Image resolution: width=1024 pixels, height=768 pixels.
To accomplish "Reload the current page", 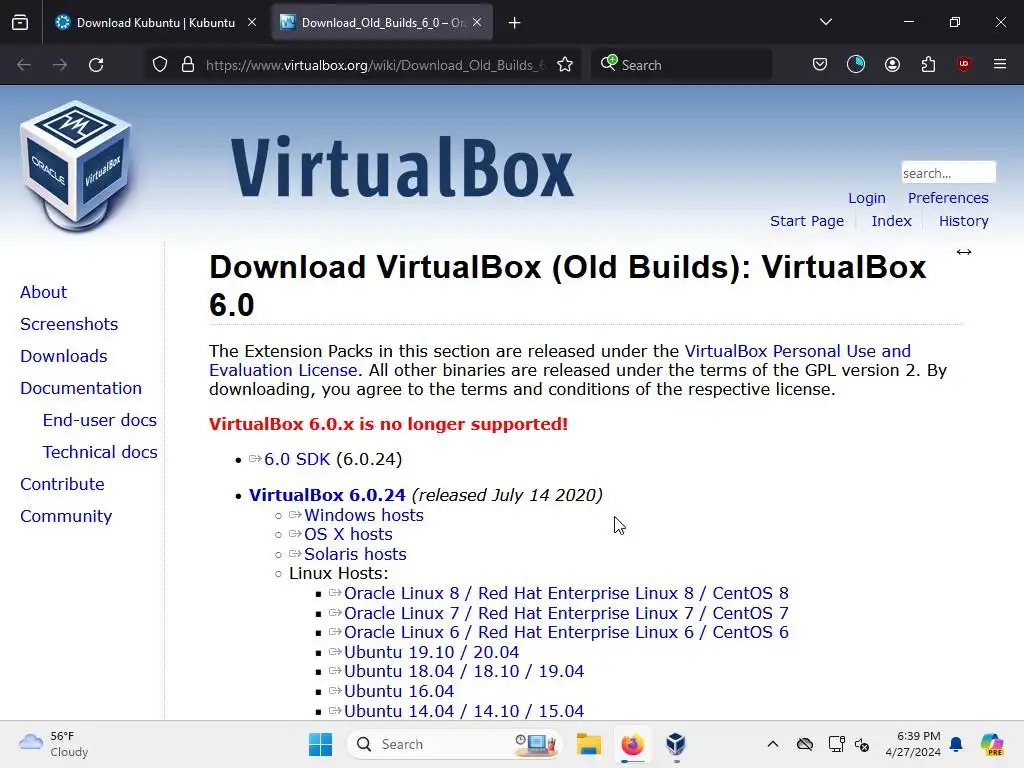I will 96,65.
